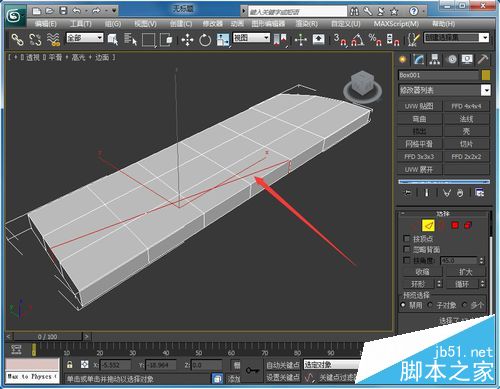The image size is (500, 389).
Task: Open the 帮助(H) menu
Action: pos(443,24)
